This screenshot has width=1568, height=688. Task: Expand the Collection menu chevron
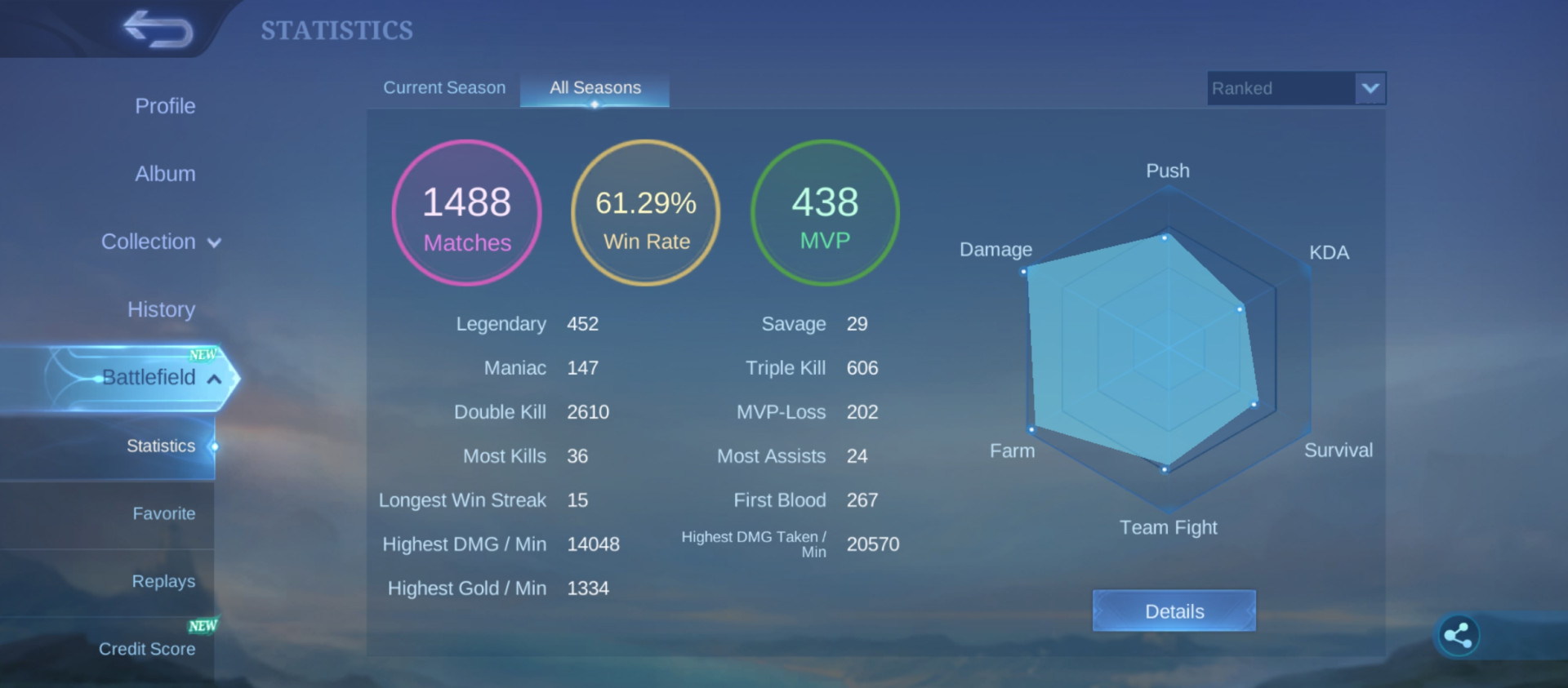[x=215, y=242]
